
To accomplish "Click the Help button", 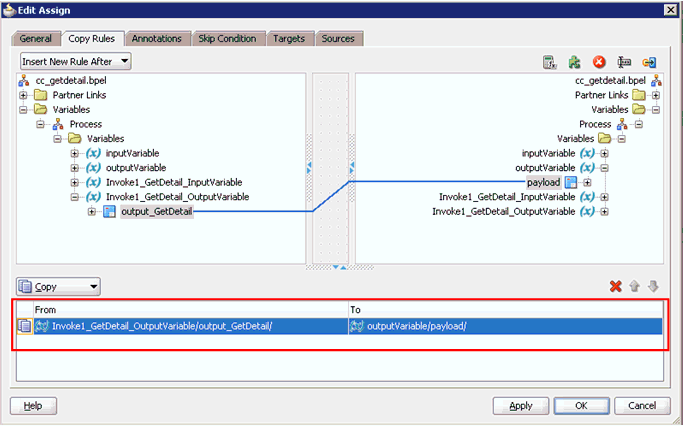I will click(x=33, y=406).
